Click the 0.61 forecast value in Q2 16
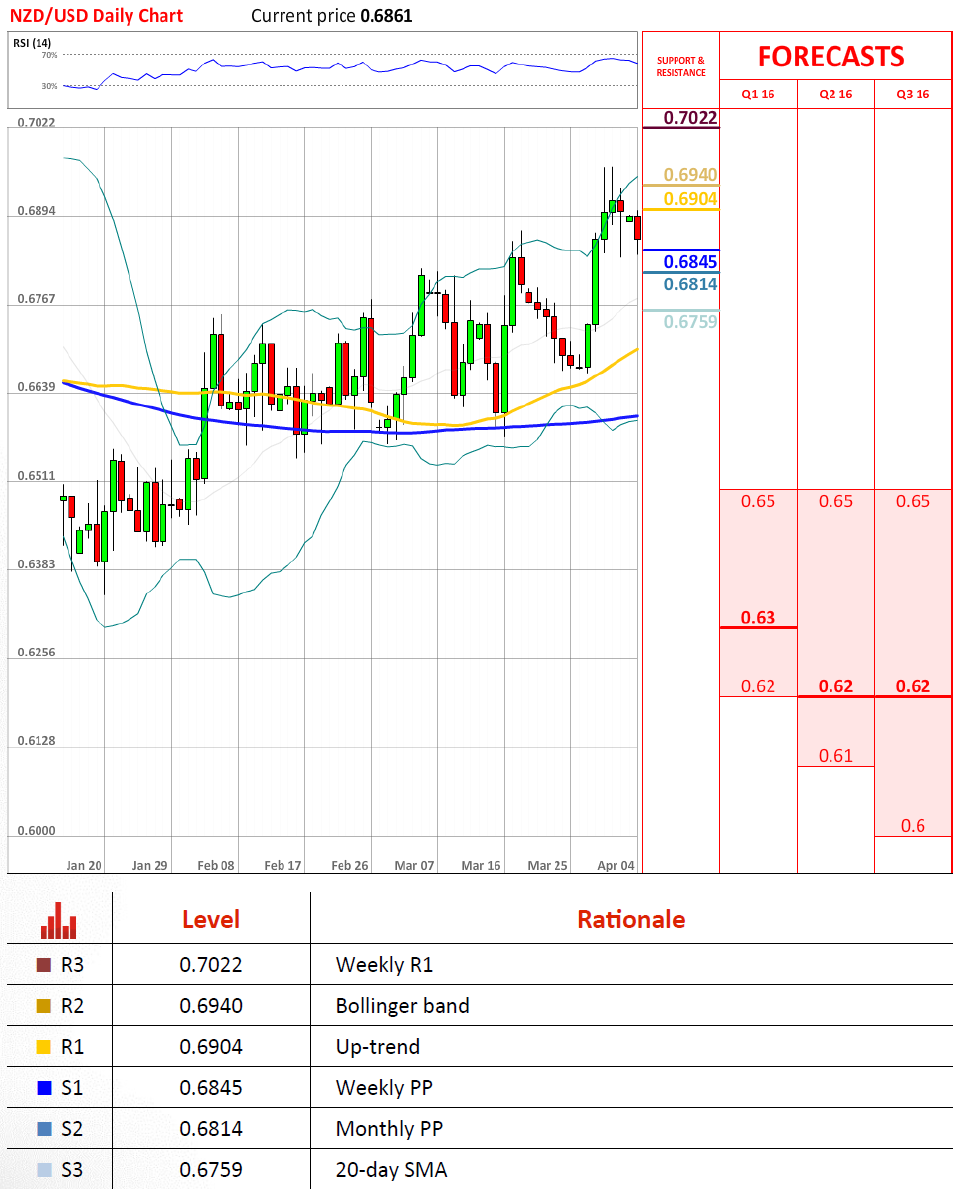964x1189 pixels. (x=836, y=756)
